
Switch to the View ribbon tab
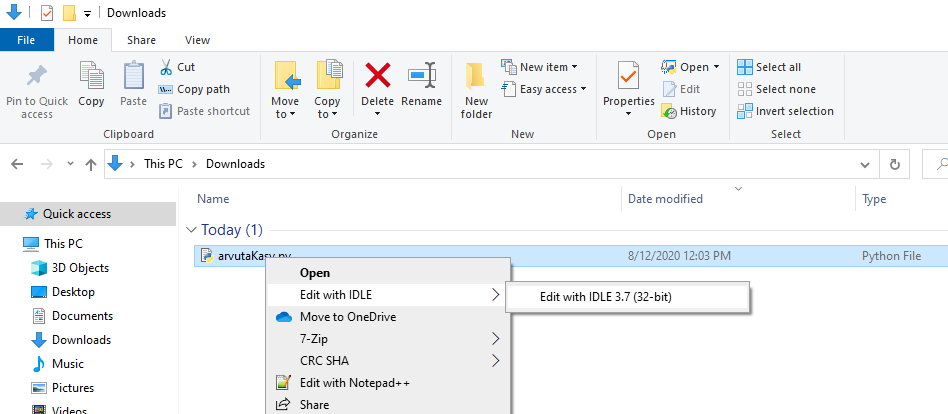(197, 40)
